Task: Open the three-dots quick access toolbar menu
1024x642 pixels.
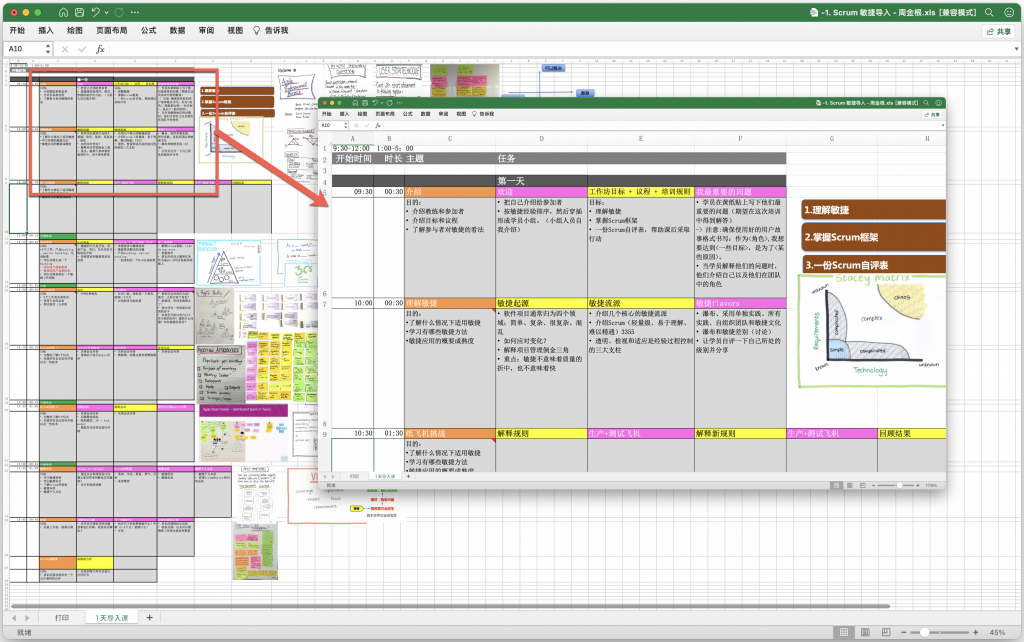Action: click(x=135, y=13)
